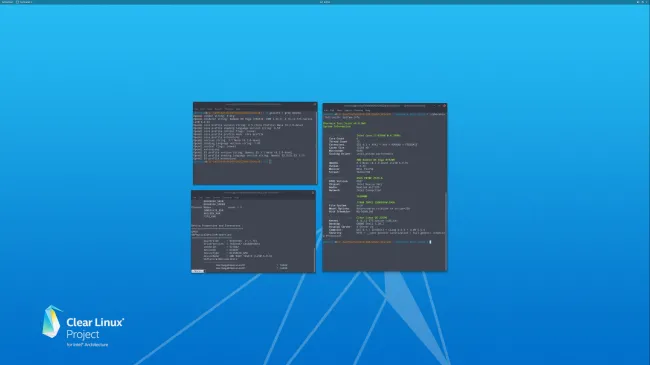
Task: Open Terminal app menu in top bar
Action: (x=24, y=2)
